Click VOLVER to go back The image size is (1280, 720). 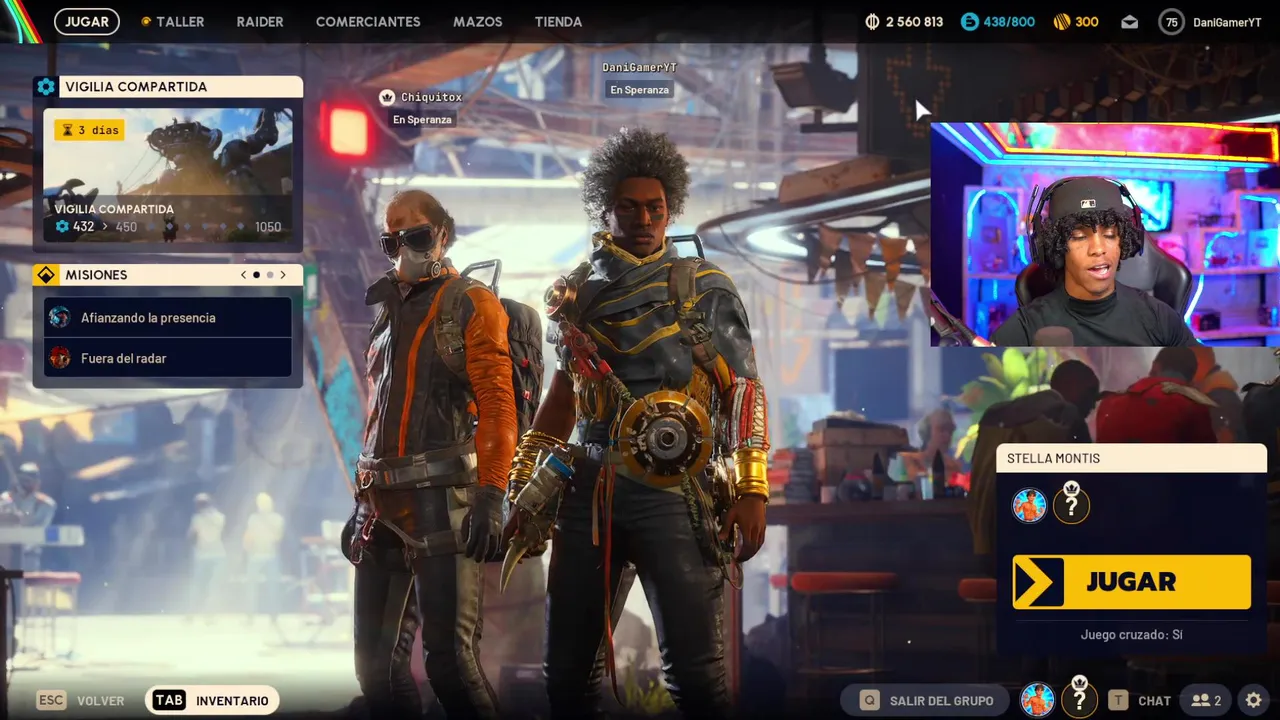tap(100, 701)
